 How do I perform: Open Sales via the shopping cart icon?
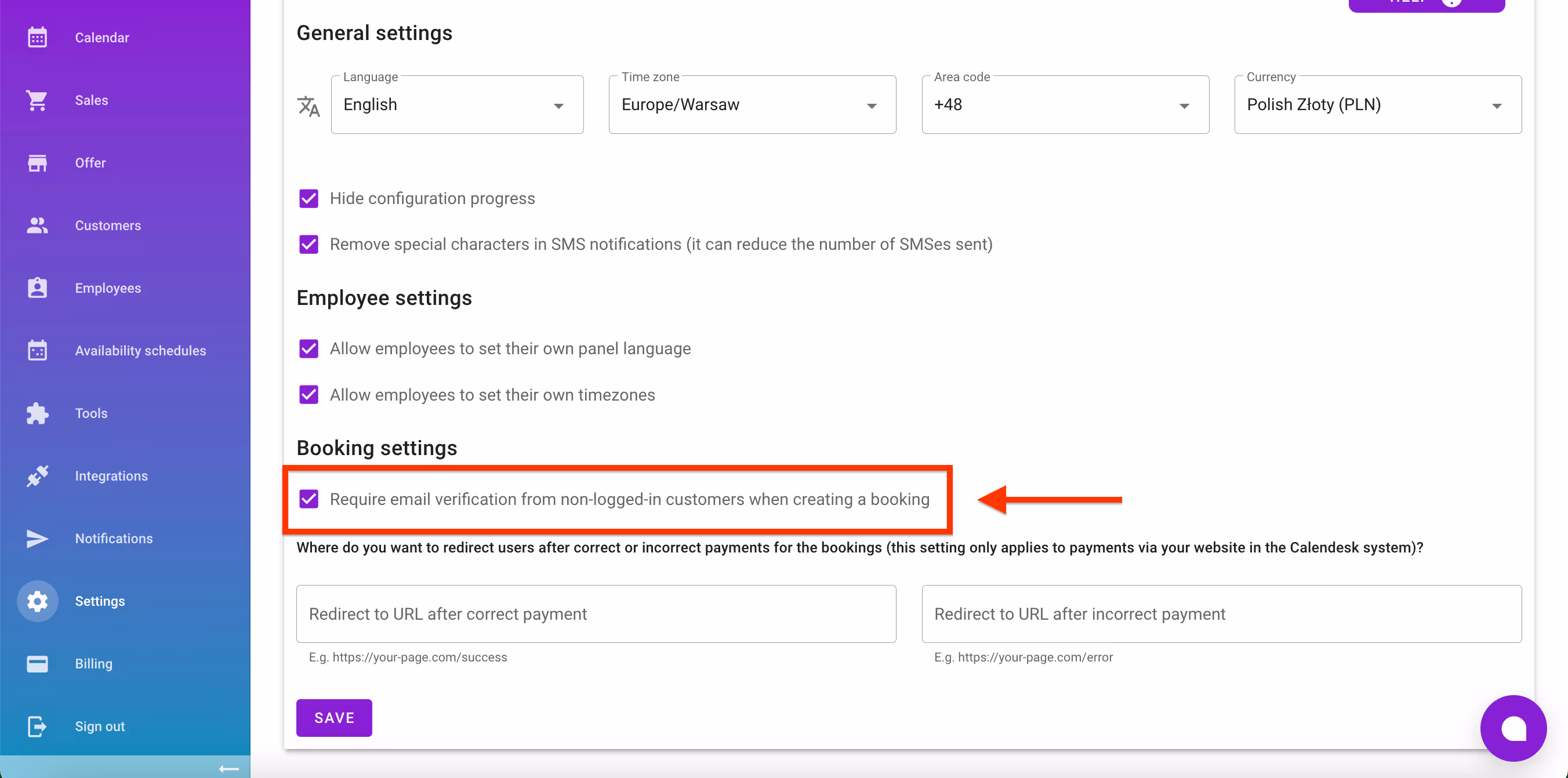(x=37, y=100)
